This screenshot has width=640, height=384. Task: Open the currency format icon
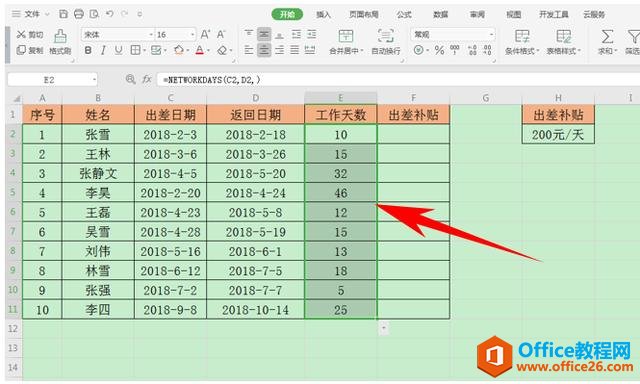tap(418, 50)
